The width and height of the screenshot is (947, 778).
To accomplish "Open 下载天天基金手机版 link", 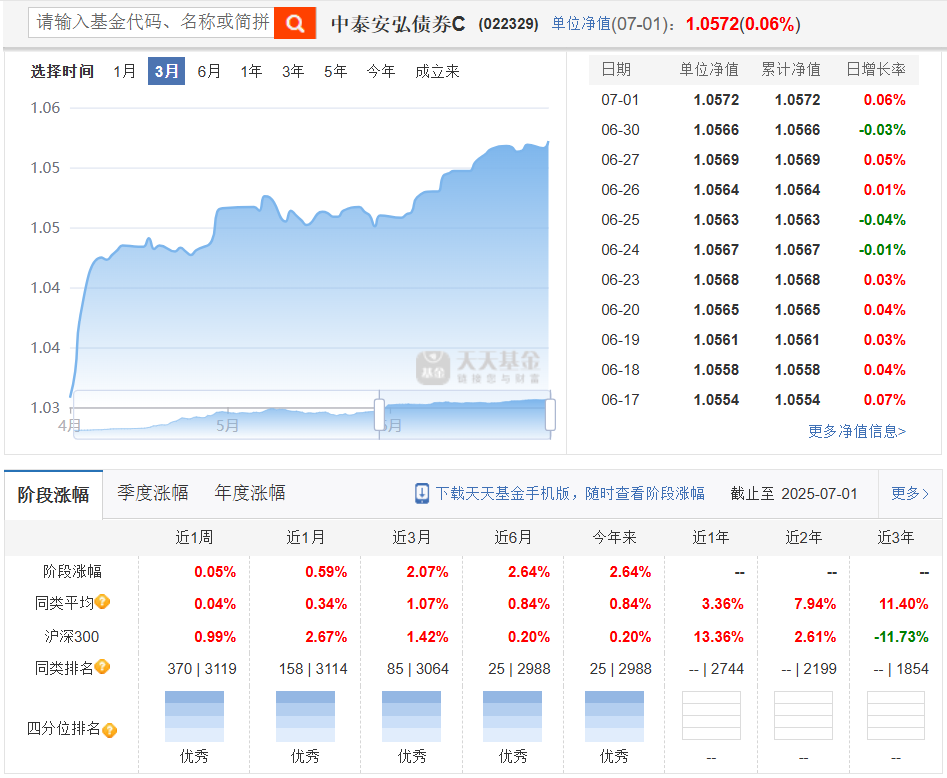I will [x=570, y=493].
